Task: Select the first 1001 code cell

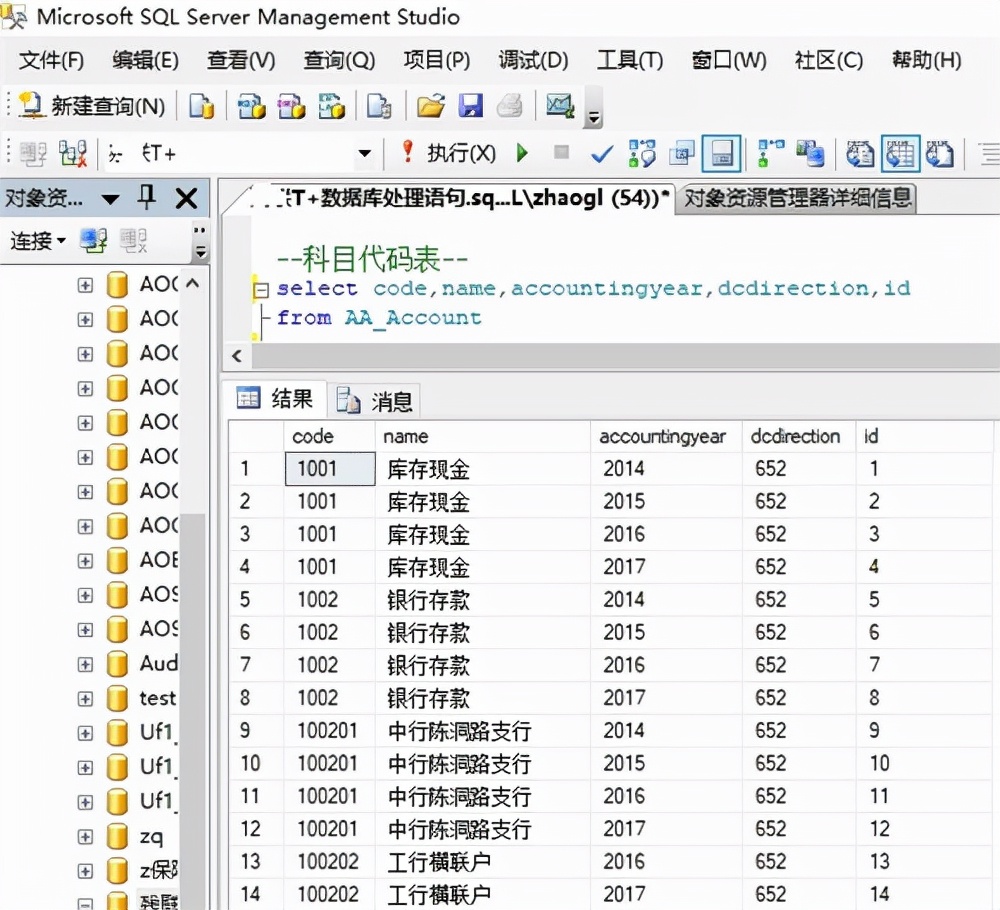Action: (330, 468)
